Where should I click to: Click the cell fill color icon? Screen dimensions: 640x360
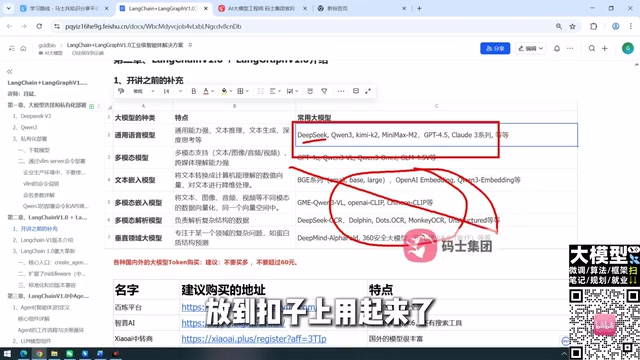coord(224,91)
